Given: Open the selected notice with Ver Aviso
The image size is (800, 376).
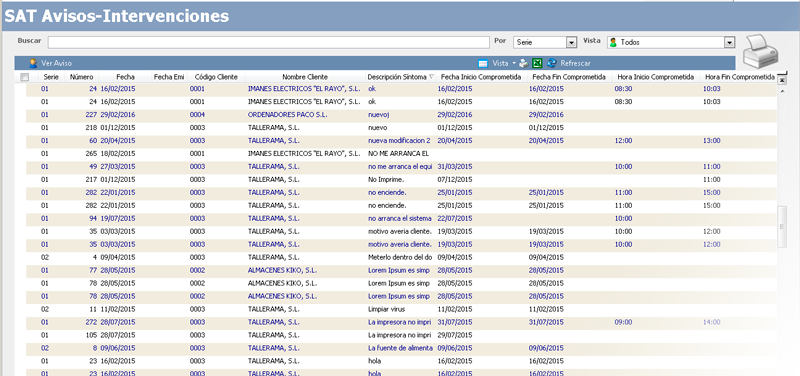Looking at the screenshot, I should coord(51,63).
